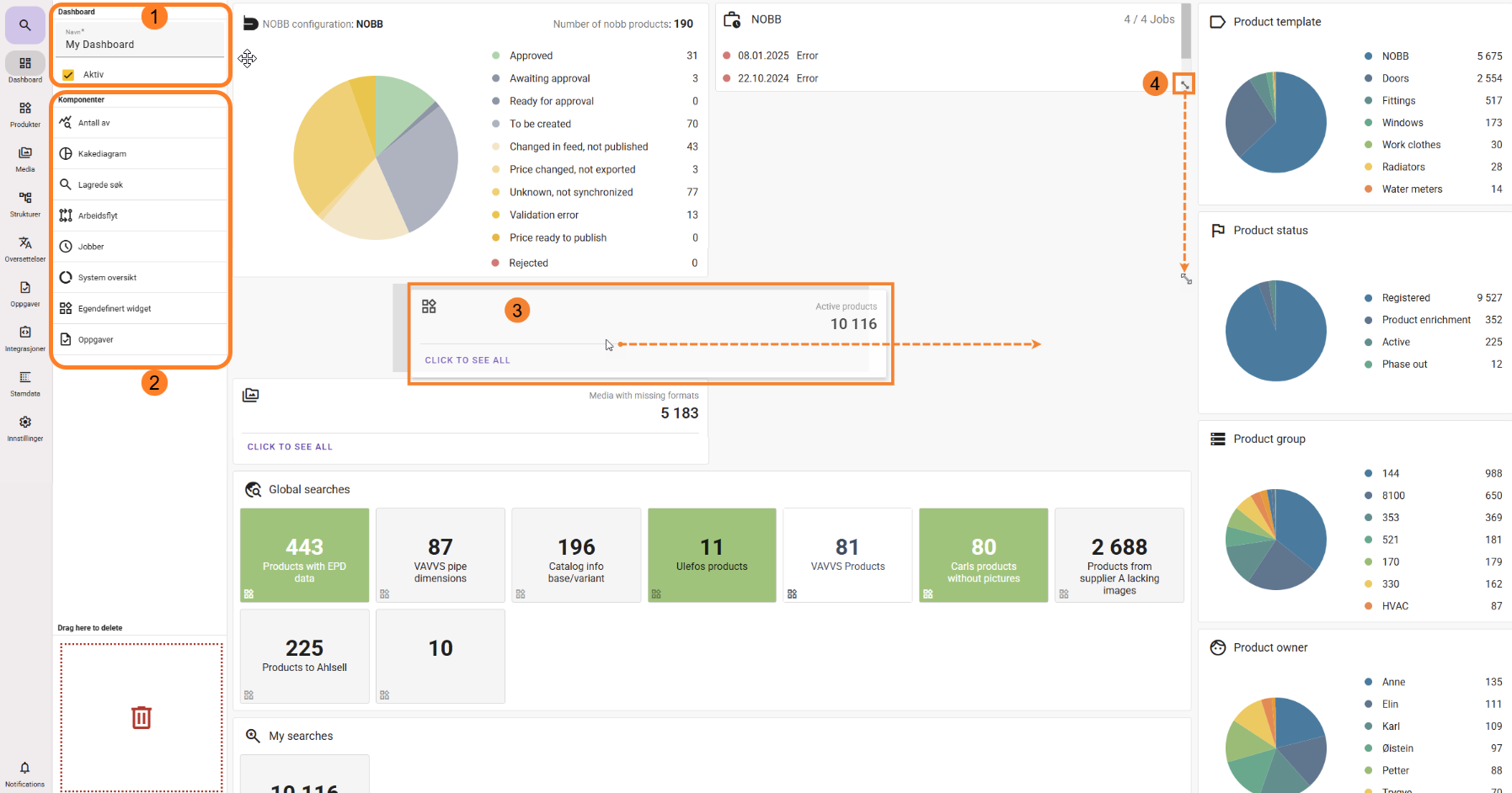This screenshot has width=1512, height=793.
Task: Choose the Egendefinert widget component
Action: pyautogui.click(x=115, y=309)
